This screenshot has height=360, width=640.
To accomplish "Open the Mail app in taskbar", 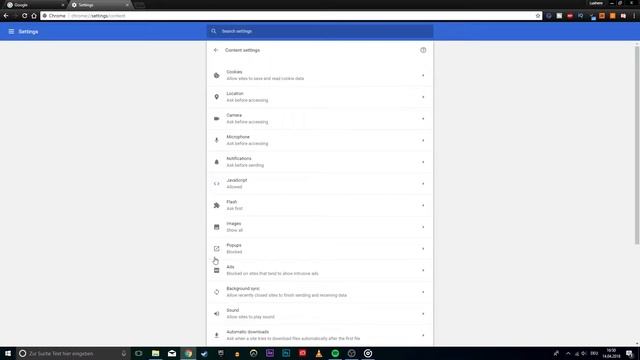I will pyautogui.click(x=172, y=353).
